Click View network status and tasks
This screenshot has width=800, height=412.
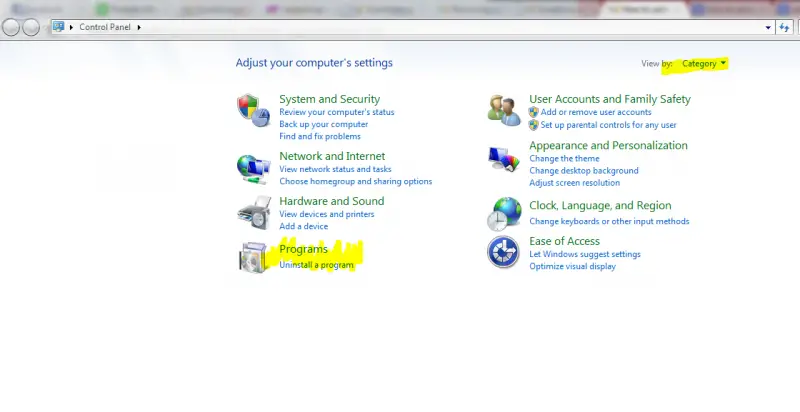coord(335,169)
